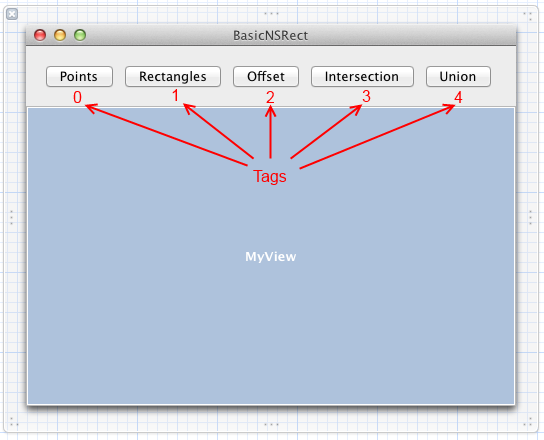The width and height of the screenshot is (544, 440).
Task: Click the red tag number 2 annotation
Action: tap(270, 97)
